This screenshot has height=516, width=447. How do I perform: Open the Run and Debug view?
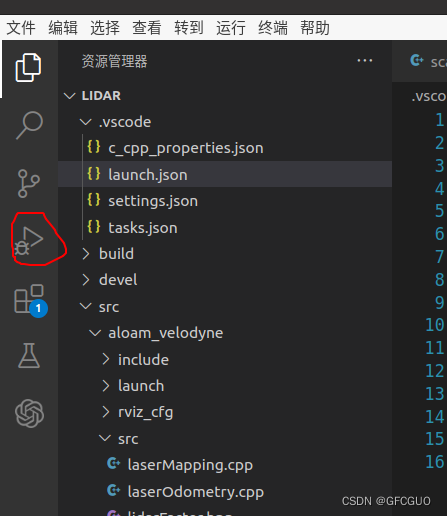(x=29, y=241)
